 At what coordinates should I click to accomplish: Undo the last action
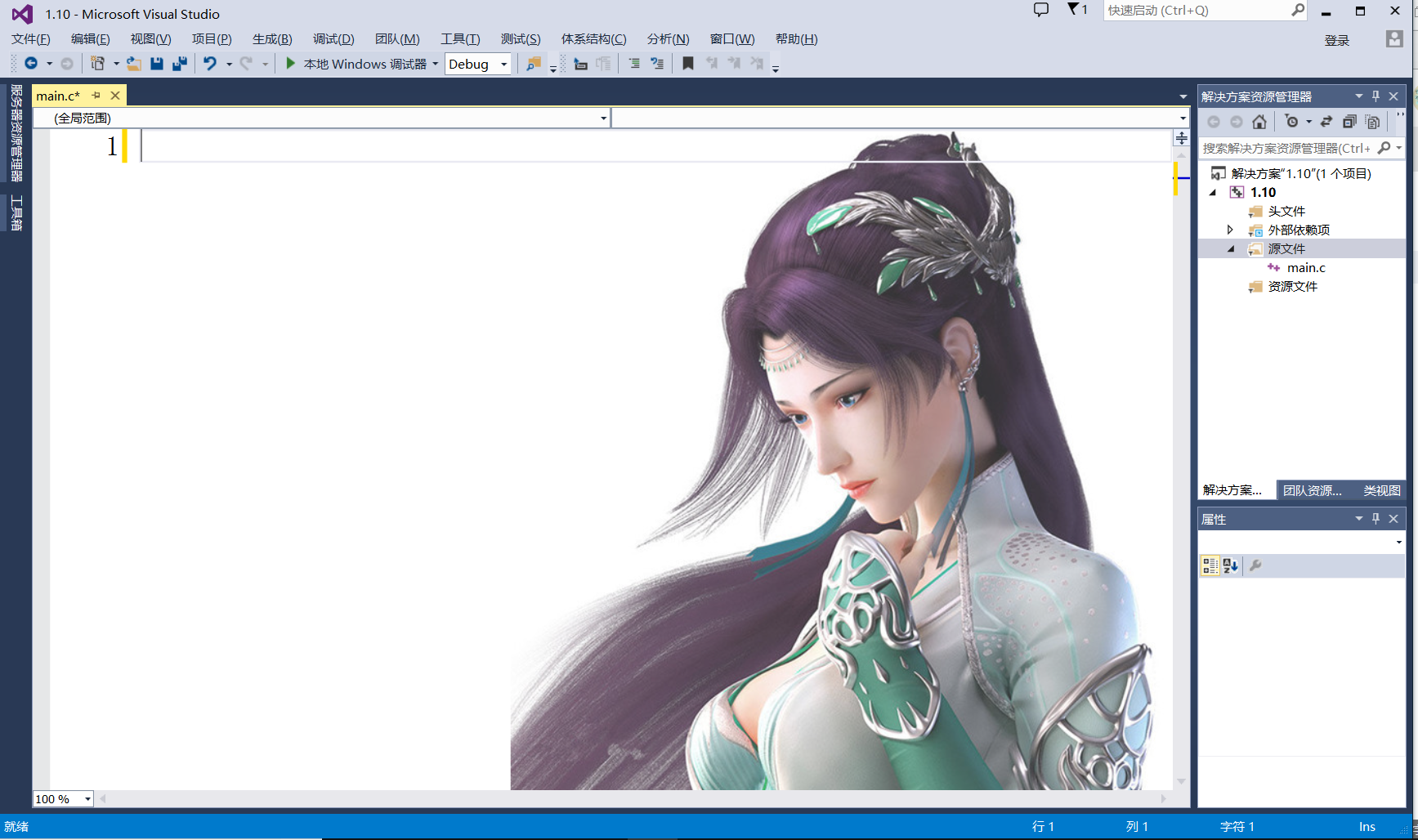(210, 64)
